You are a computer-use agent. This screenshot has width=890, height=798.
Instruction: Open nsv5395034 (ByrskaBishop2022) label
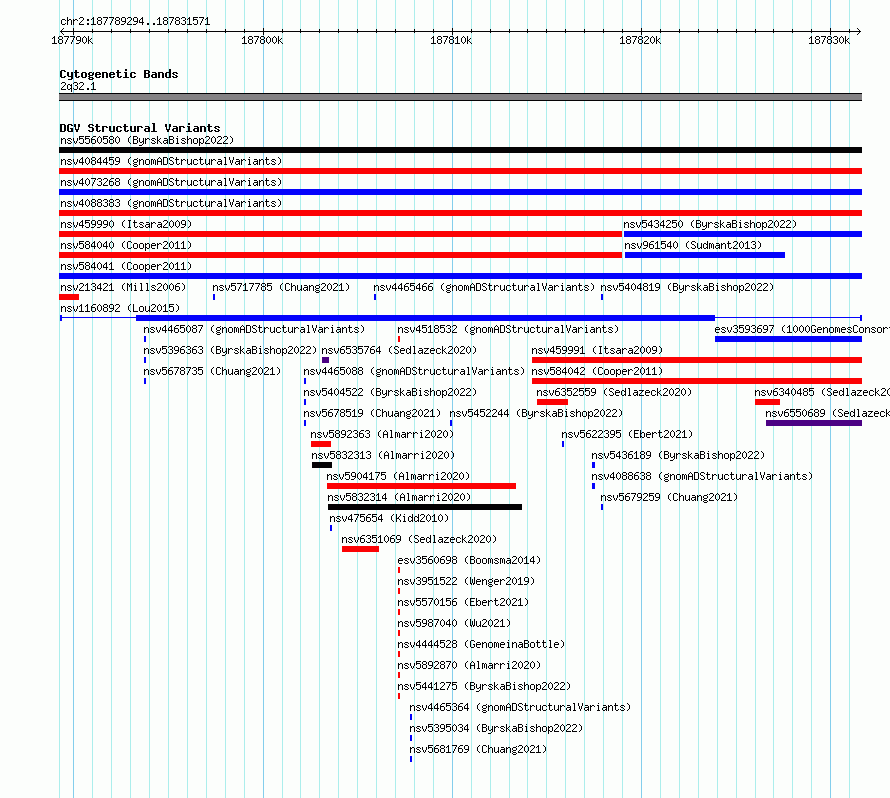click(x=496, y=728)
